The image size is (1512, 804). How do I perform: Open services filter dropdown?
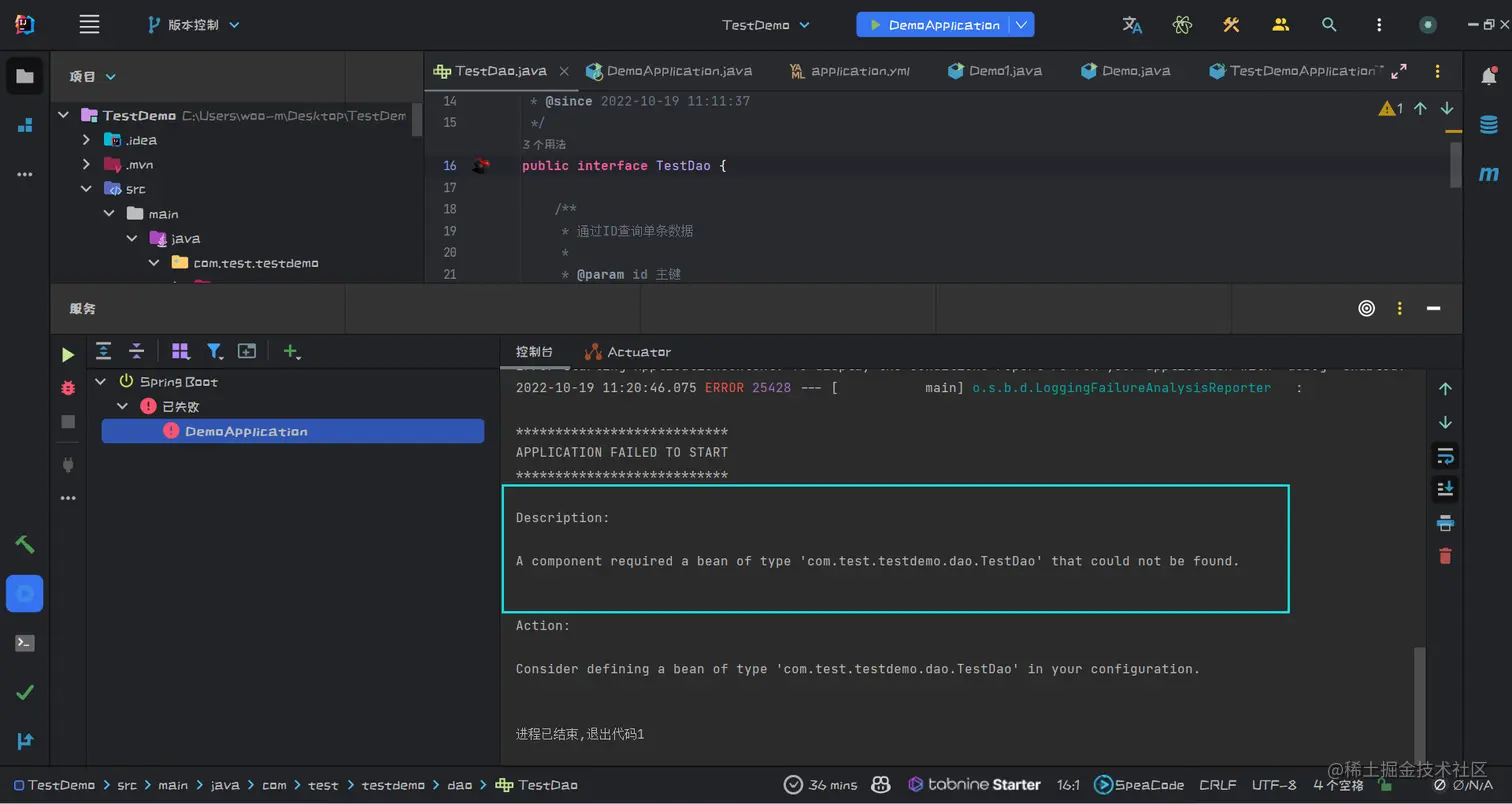(214, 351)
